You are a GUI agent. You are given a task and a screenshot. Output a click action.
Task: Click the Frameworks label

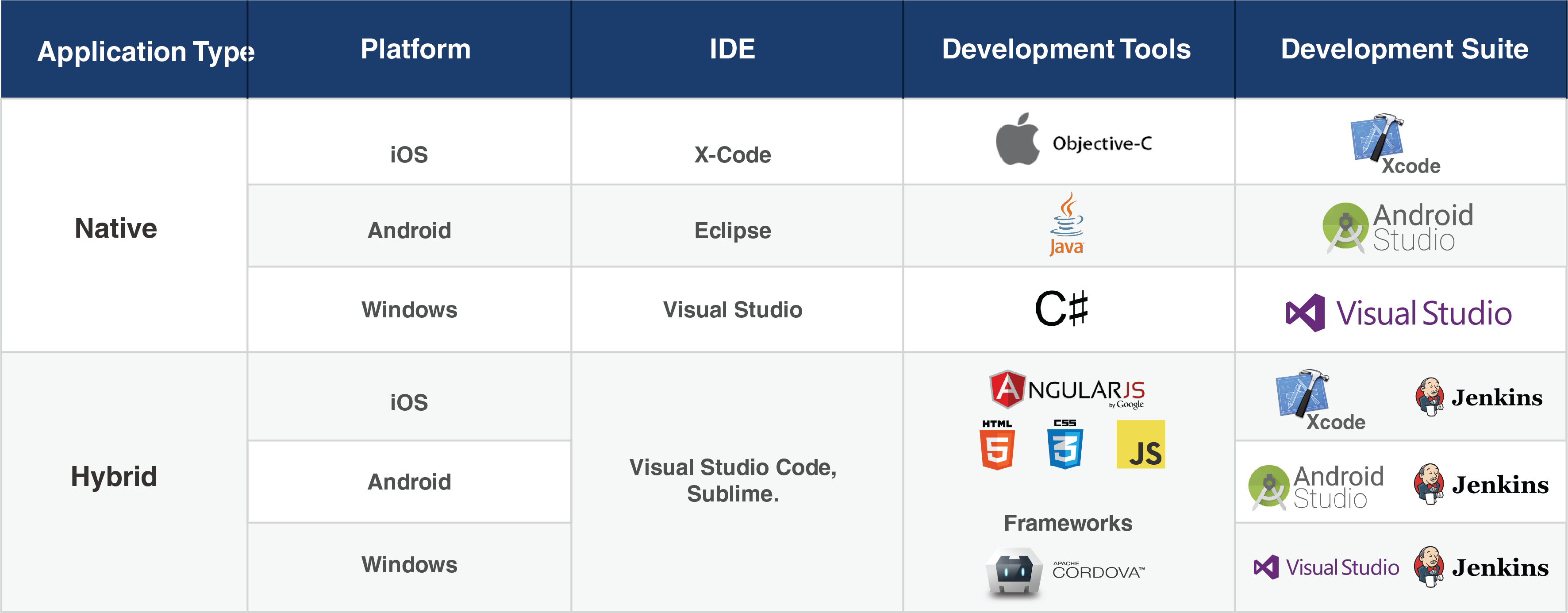(1068, 523)
